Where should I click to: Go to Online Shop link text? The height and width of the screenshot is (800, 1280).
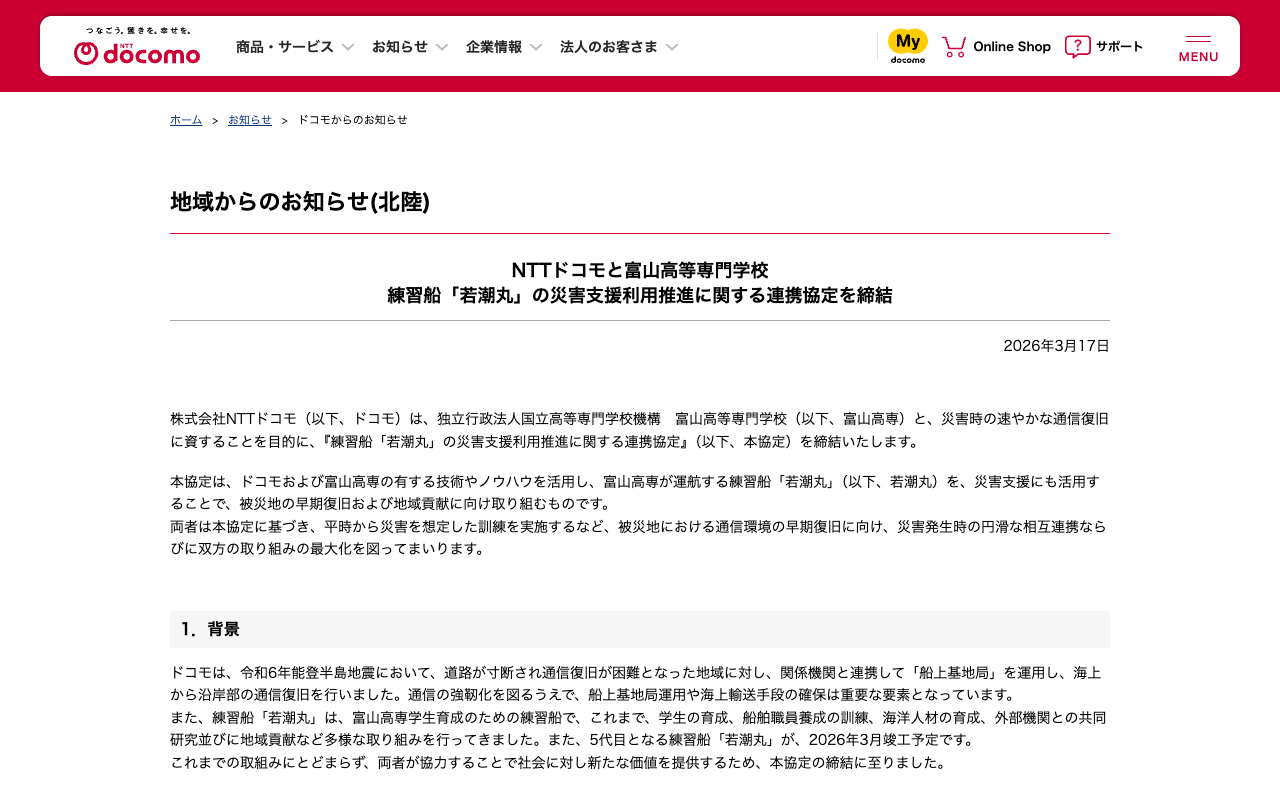(1012, 46)
